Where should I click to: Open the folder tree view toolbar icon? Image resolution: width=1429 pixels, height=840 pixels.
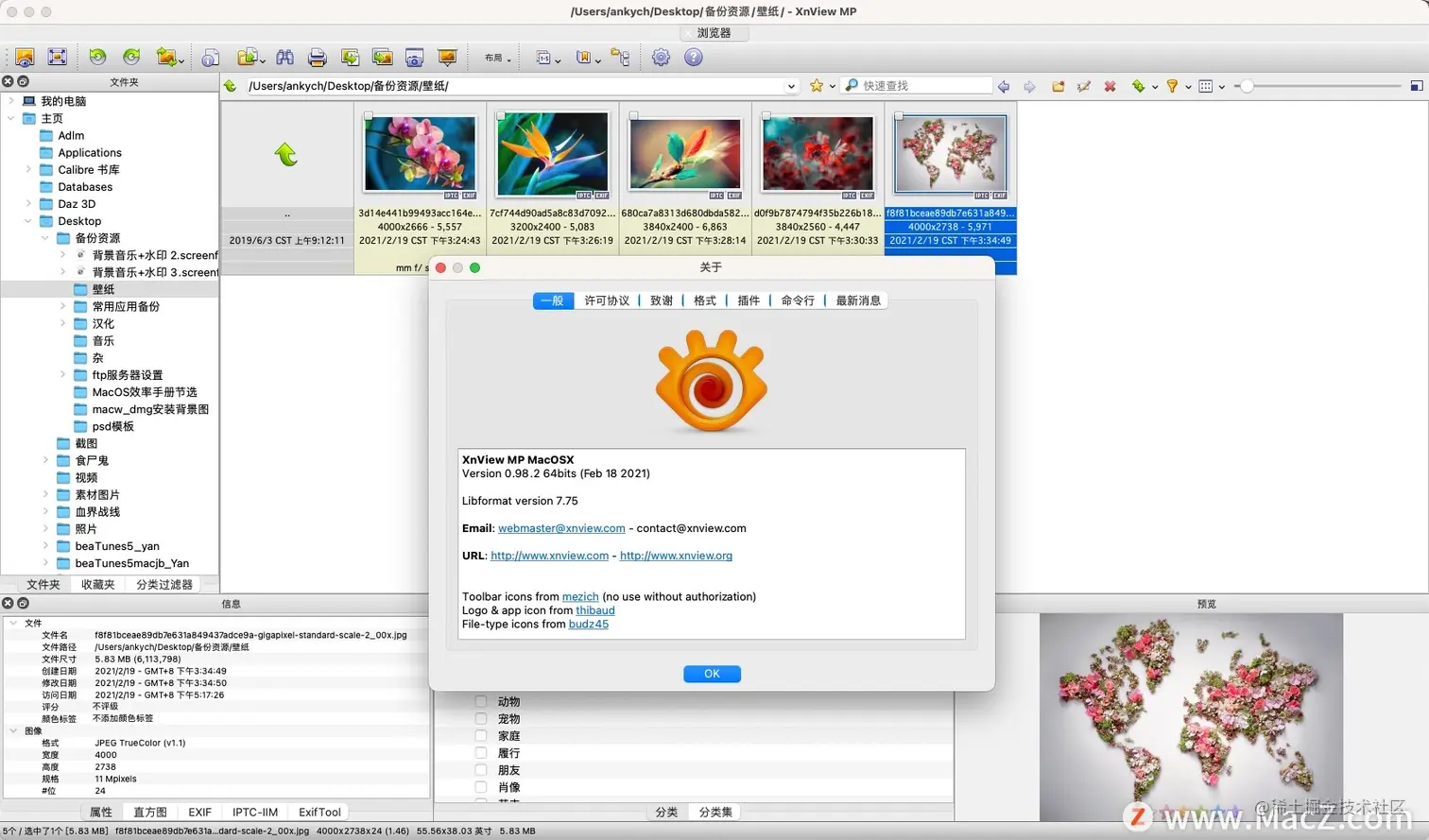pos(621,58)
